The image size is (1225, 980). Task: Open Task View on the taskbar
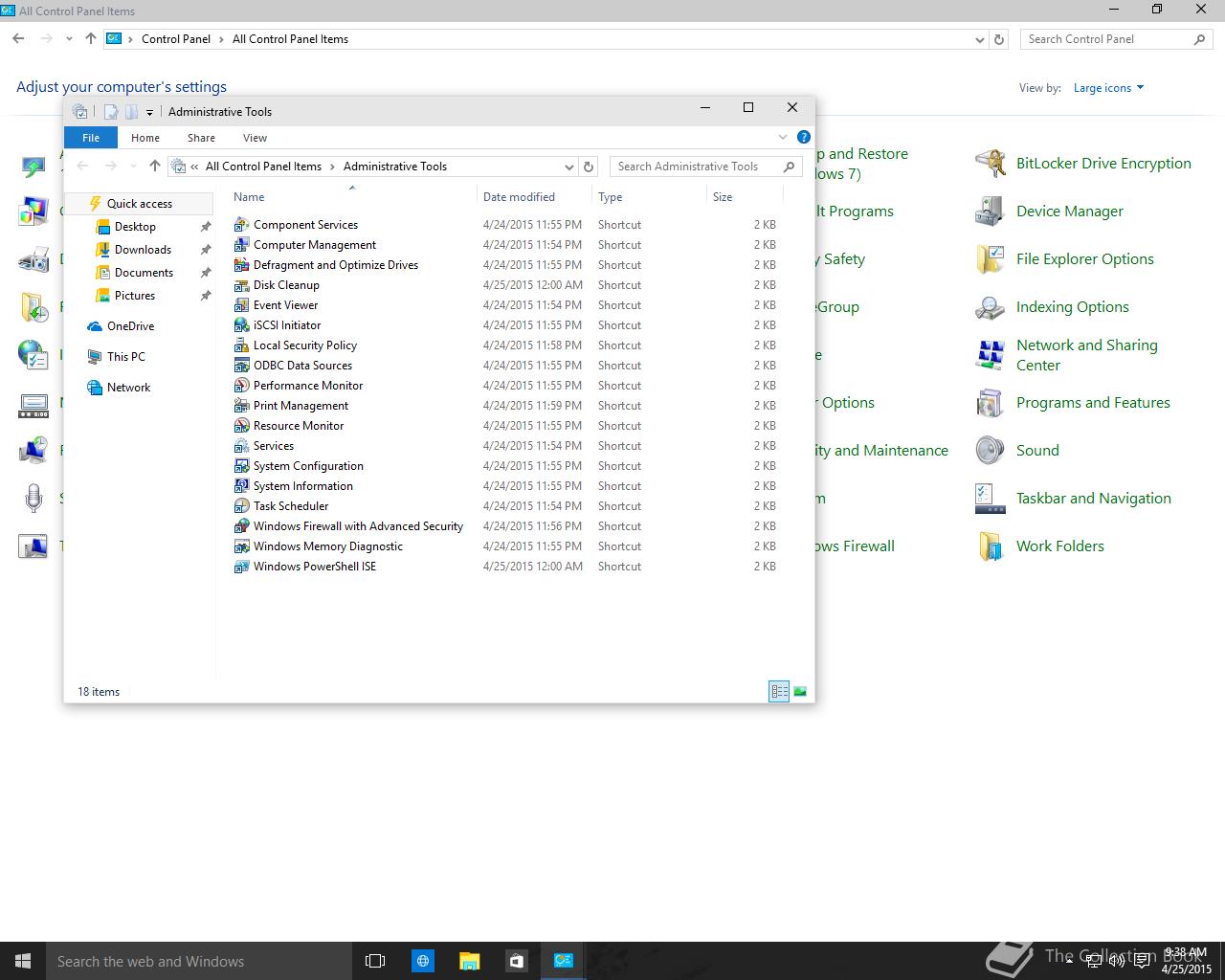click(x=375, y=961)
